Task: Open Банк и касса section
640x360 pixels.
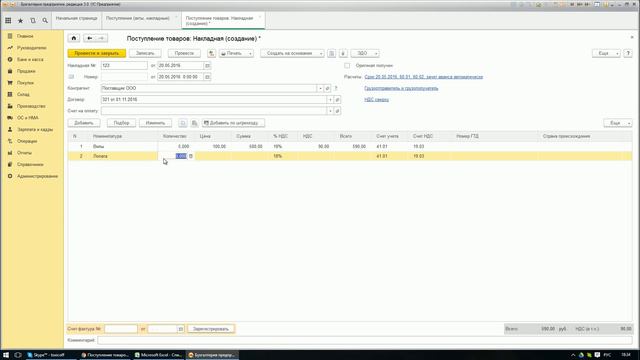Action: point(30,60)
